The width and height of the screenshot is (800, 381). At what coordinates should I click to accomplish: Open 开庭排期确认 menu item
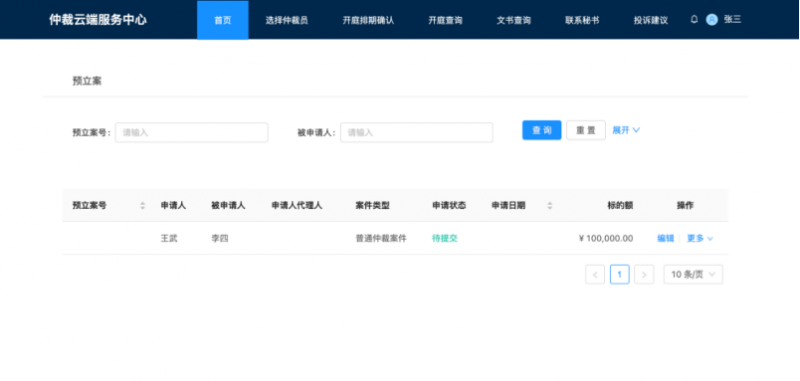coord(368,20)
